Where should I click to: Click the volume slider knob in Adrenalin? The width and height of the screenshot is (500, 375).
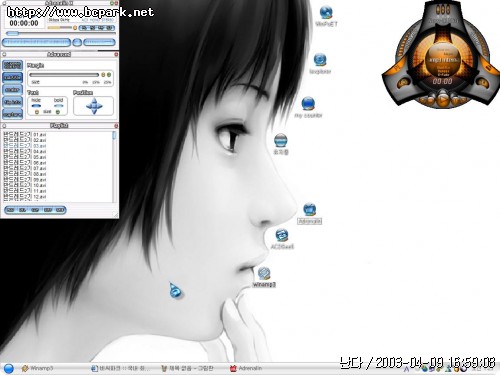tap(75, 28)
